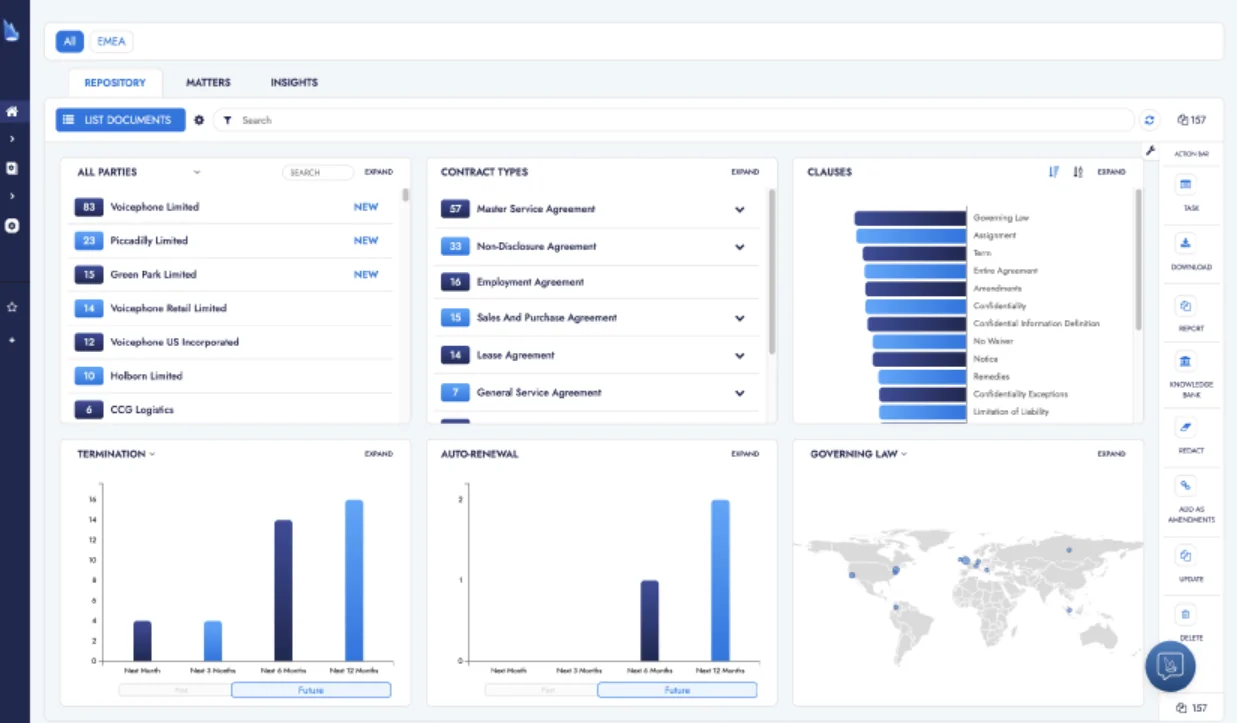Click the Delete trash icon
This screenshot has width=1237, height=723.
[x=1185, y=614]
